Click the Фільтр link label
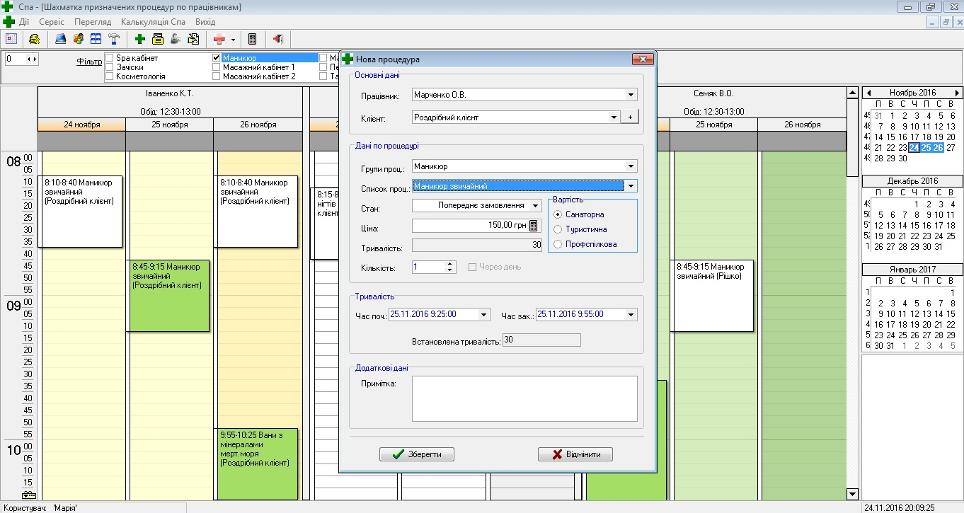Screen dimensions: 964x513 [89, 62]
